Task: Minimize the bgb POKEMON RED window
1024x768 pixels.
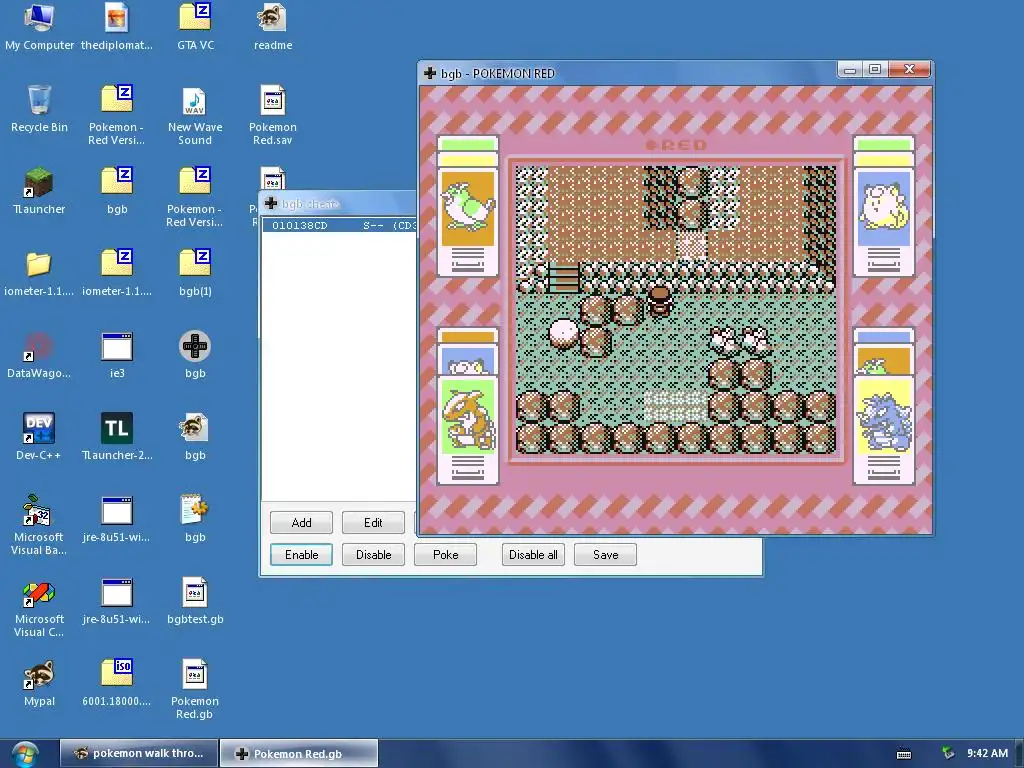Action: [x=850, y=69]
